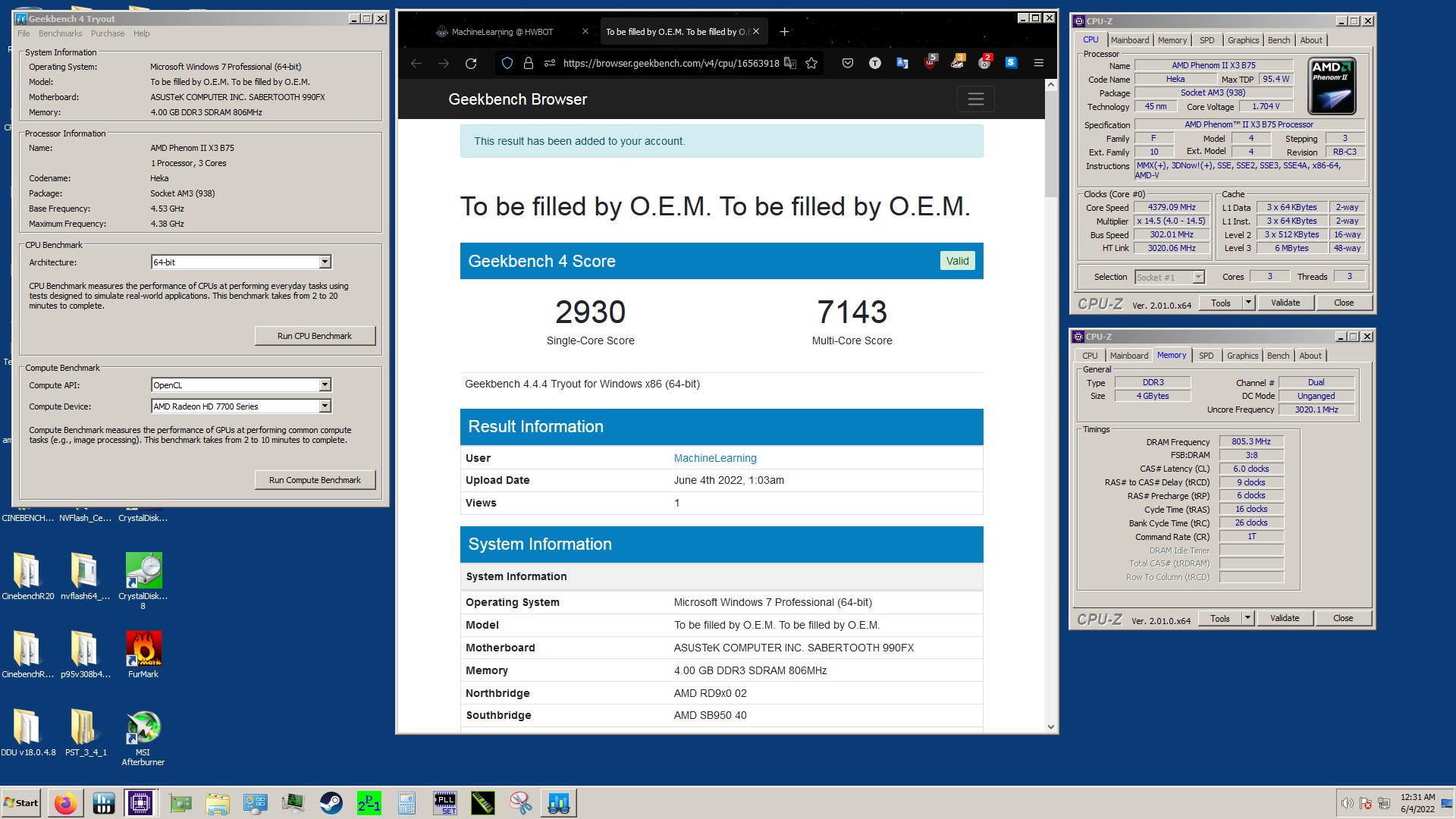Open Snipping Tool from taskbar

point(520,803)
